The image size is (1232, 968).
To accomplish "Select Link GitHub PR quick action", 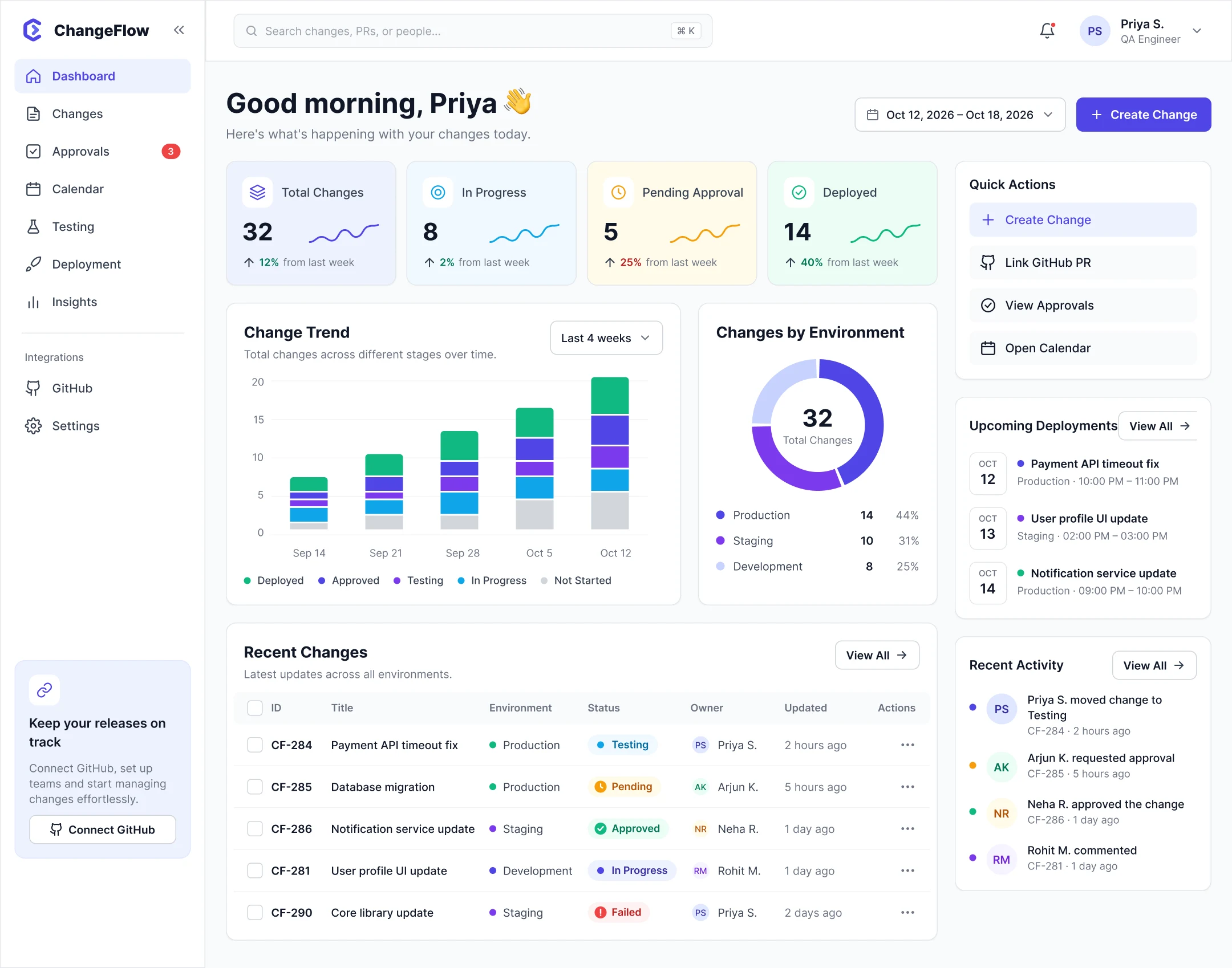I will (x=1083, y=263).
